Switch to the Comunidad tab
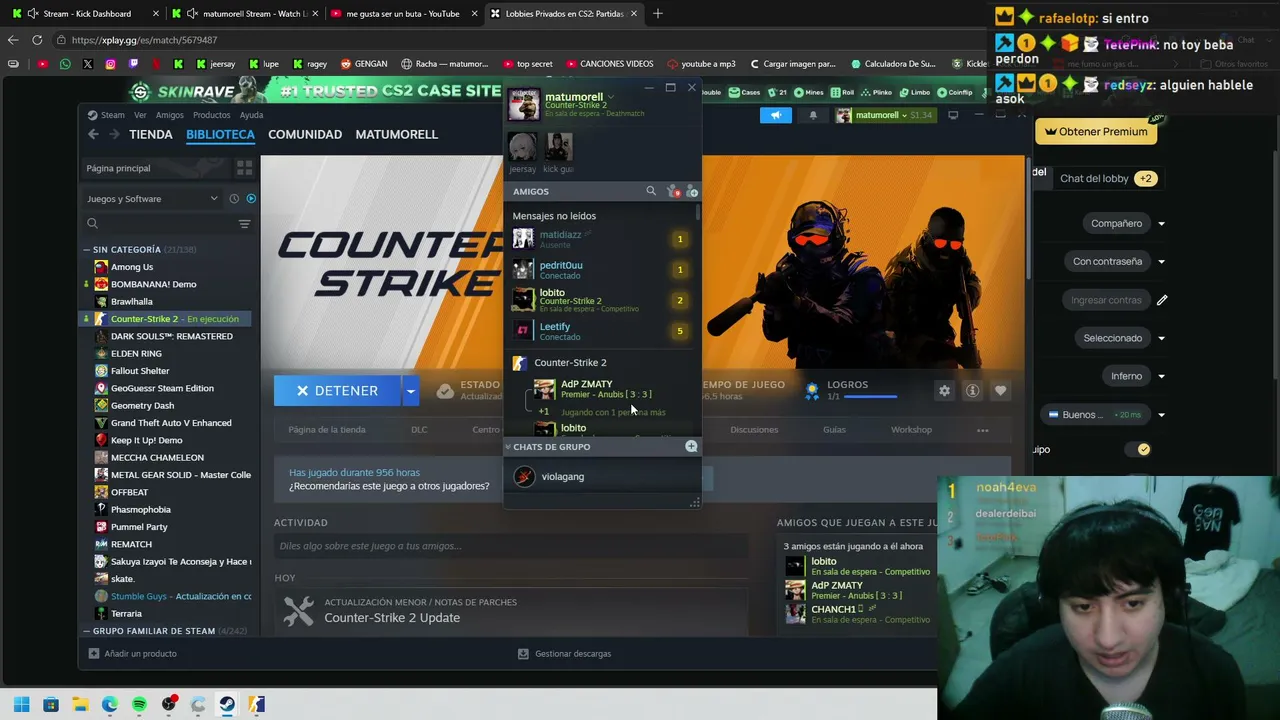 coord(305,134)
